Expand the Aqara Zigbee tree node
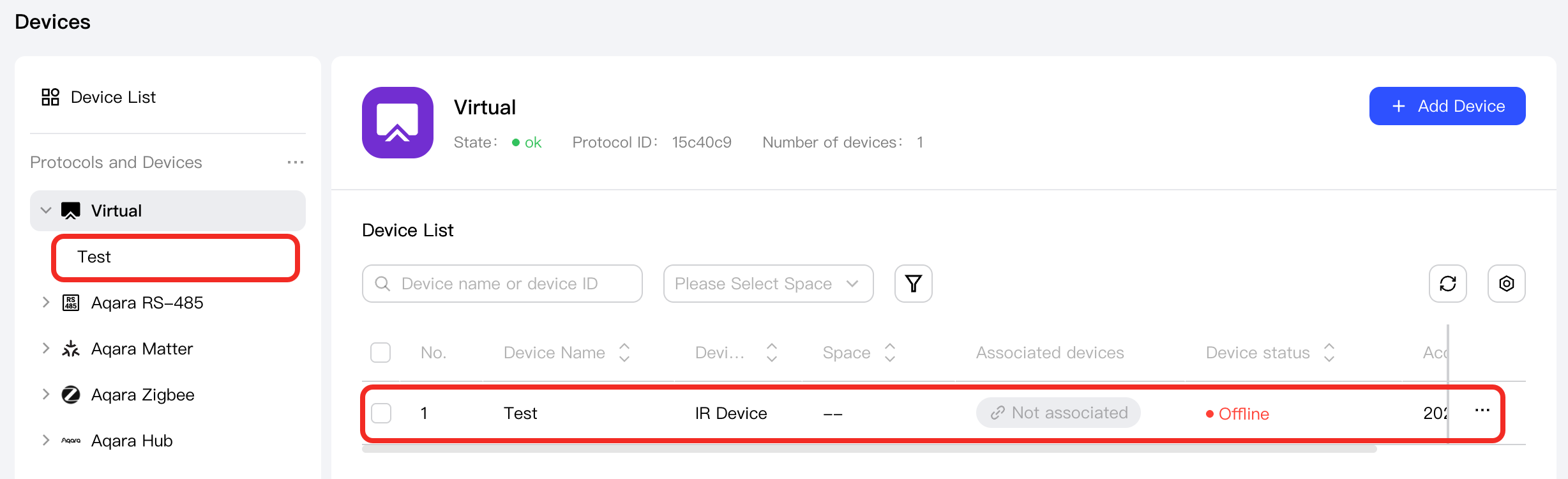This screenshot has height=479, width=1568. (46, 395)
